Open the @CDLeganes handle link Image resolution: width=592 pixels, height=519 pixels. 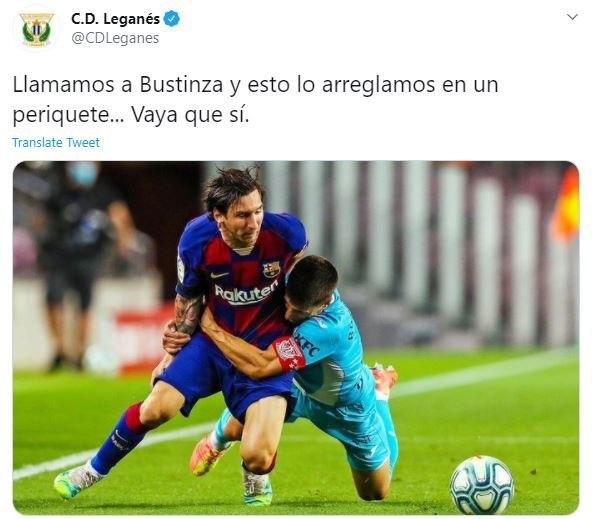point(115,39)
